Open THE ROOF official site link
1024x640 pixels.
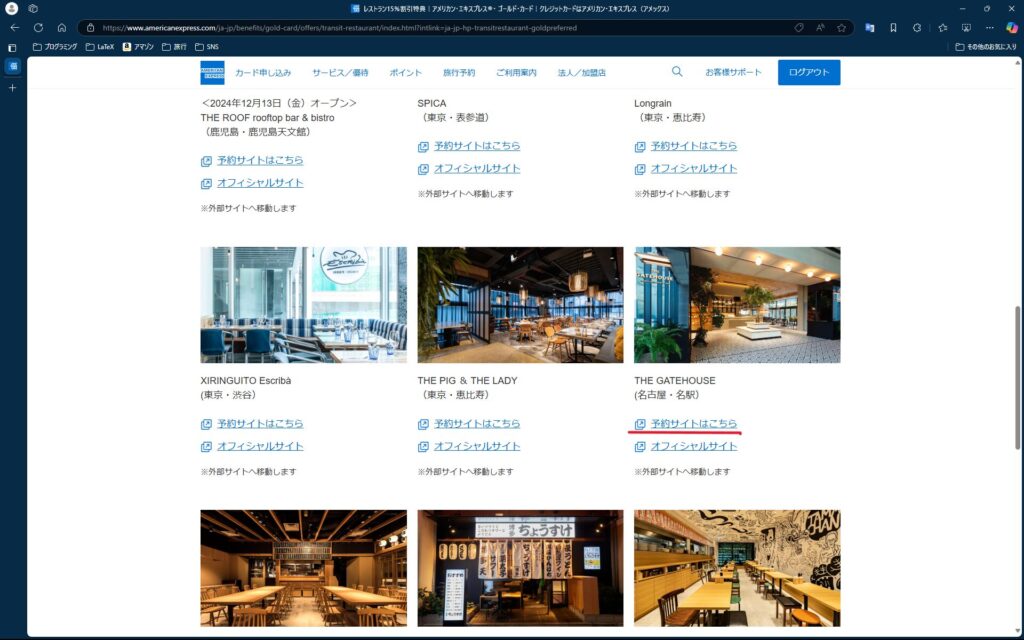coord(260,183)
